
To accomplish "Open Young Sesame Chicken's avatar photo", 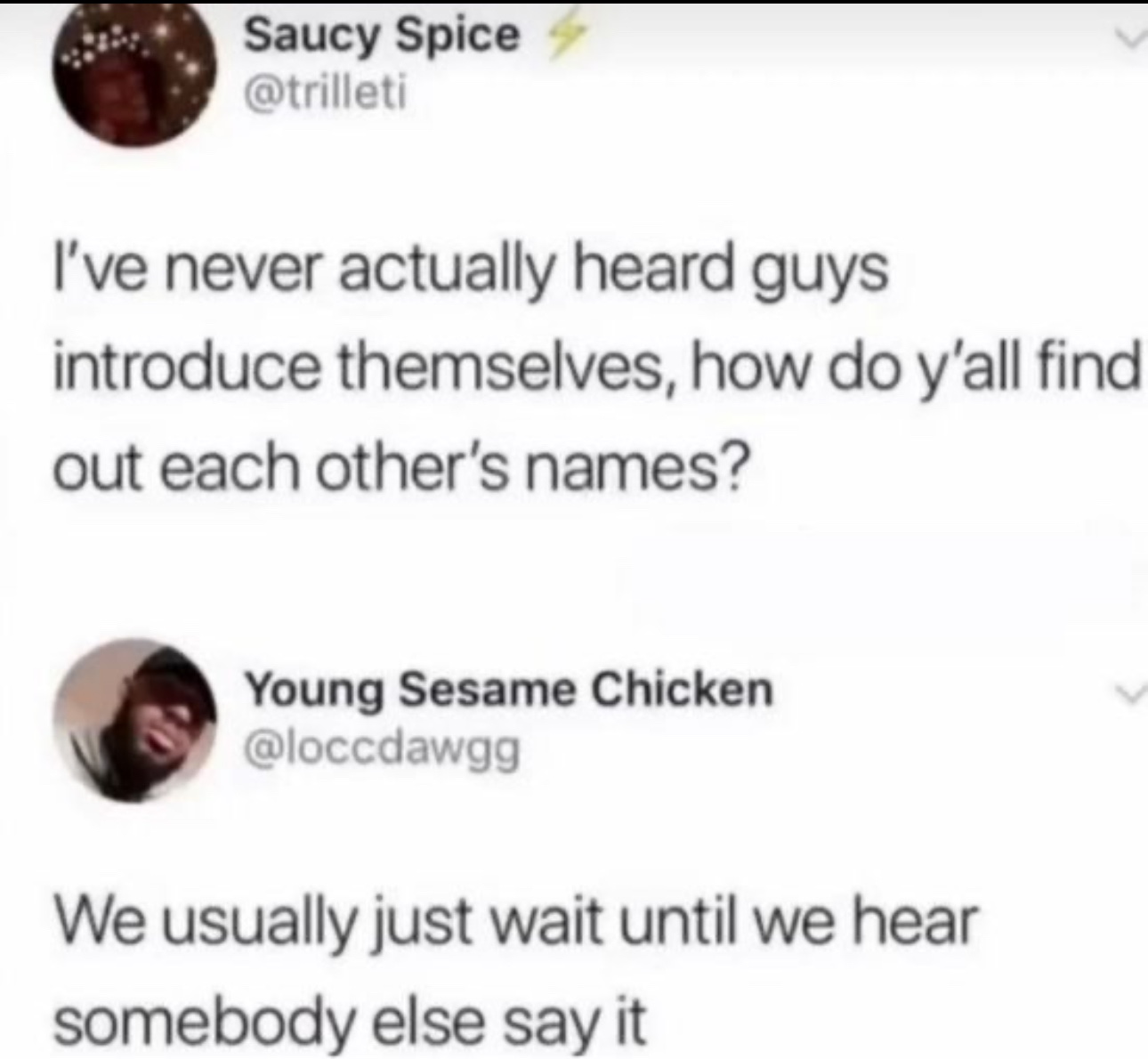I will pyautogui.click(x=135, y=720).
